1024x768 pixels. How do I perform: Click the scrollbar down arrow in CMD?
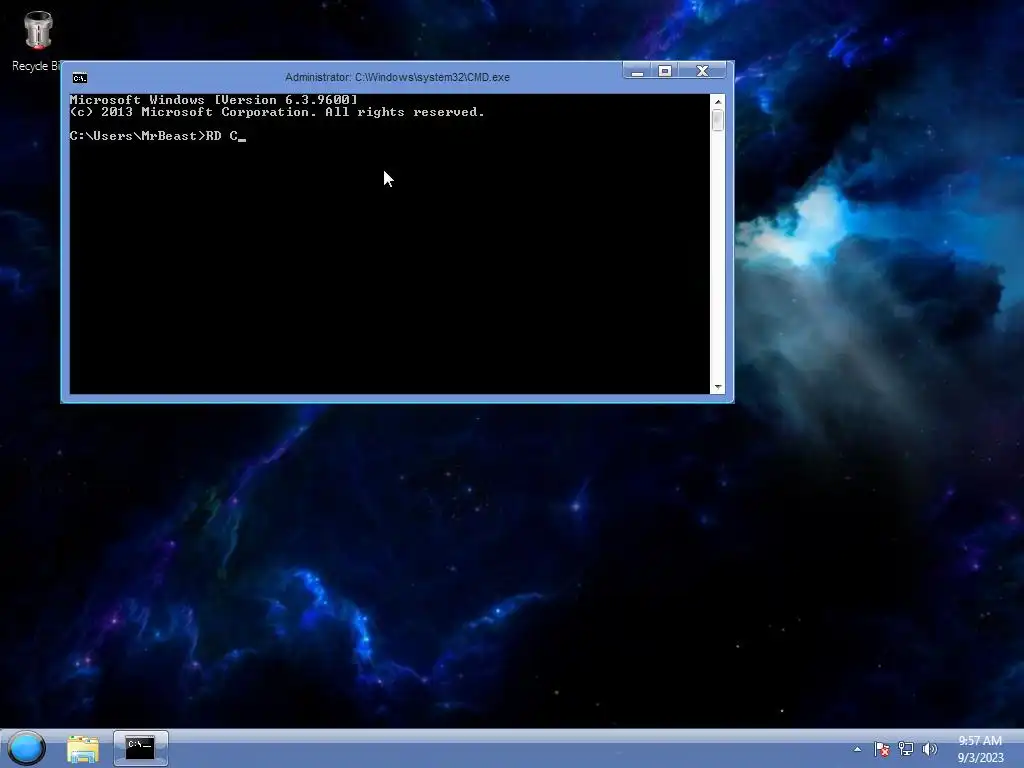click(x=718, y=387)
